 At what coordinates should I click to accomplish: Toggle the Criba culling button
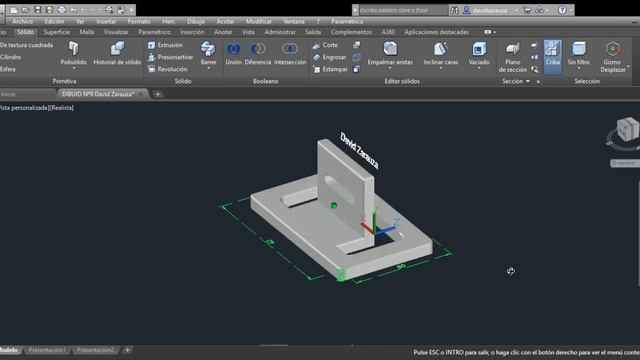click(x=553, y=56)
